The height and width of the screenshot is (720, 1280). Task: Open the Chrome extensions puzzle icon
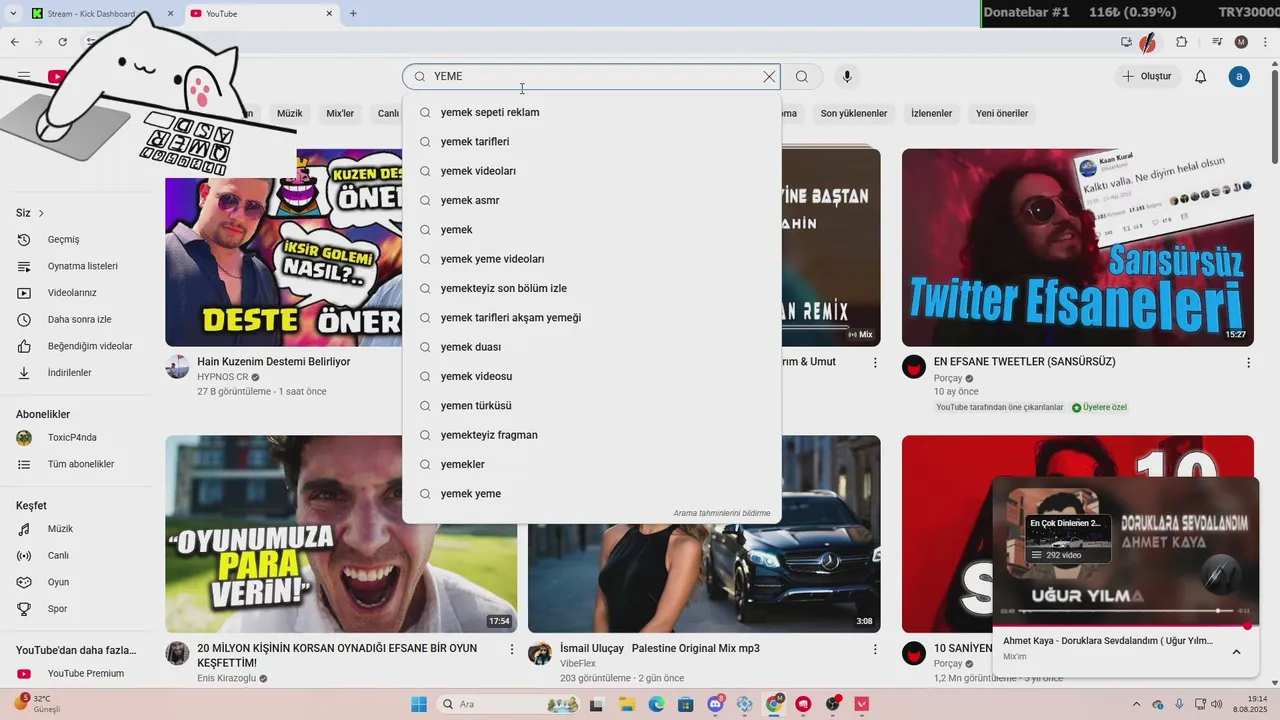tap(1181, 42)
